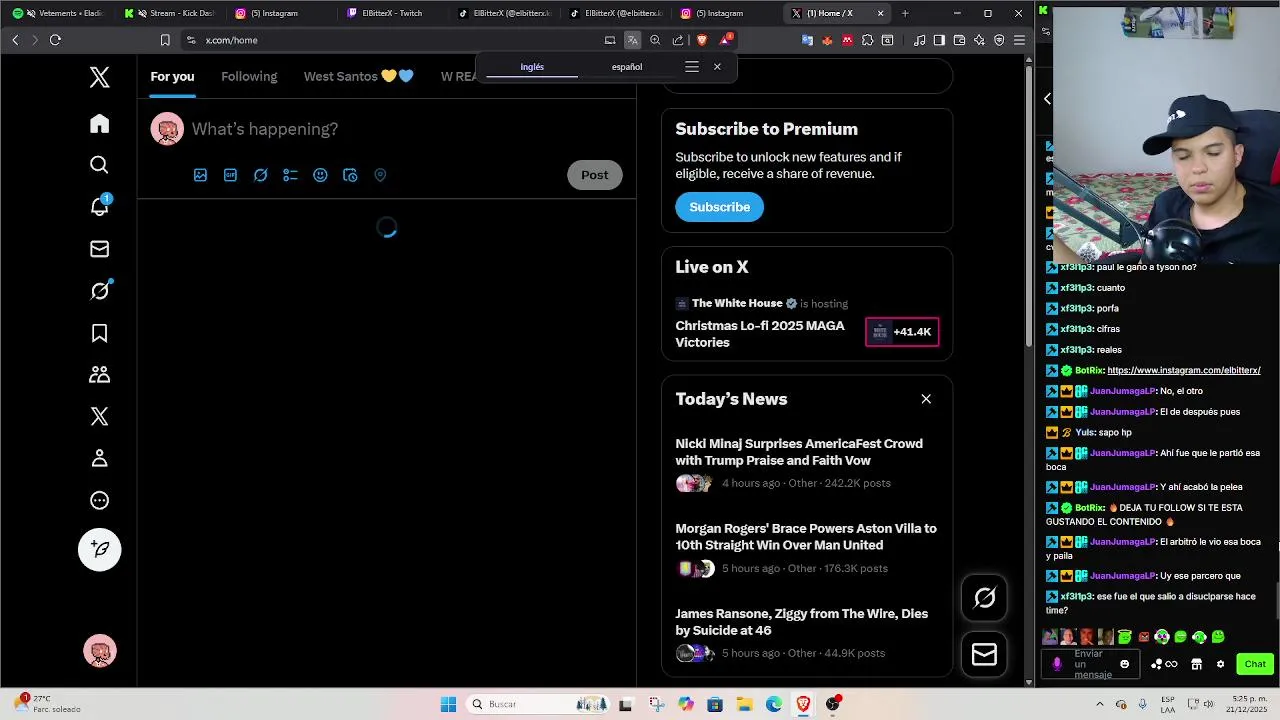
Task: Open translate popup hamburger options menu
Action: pos(691,67)
